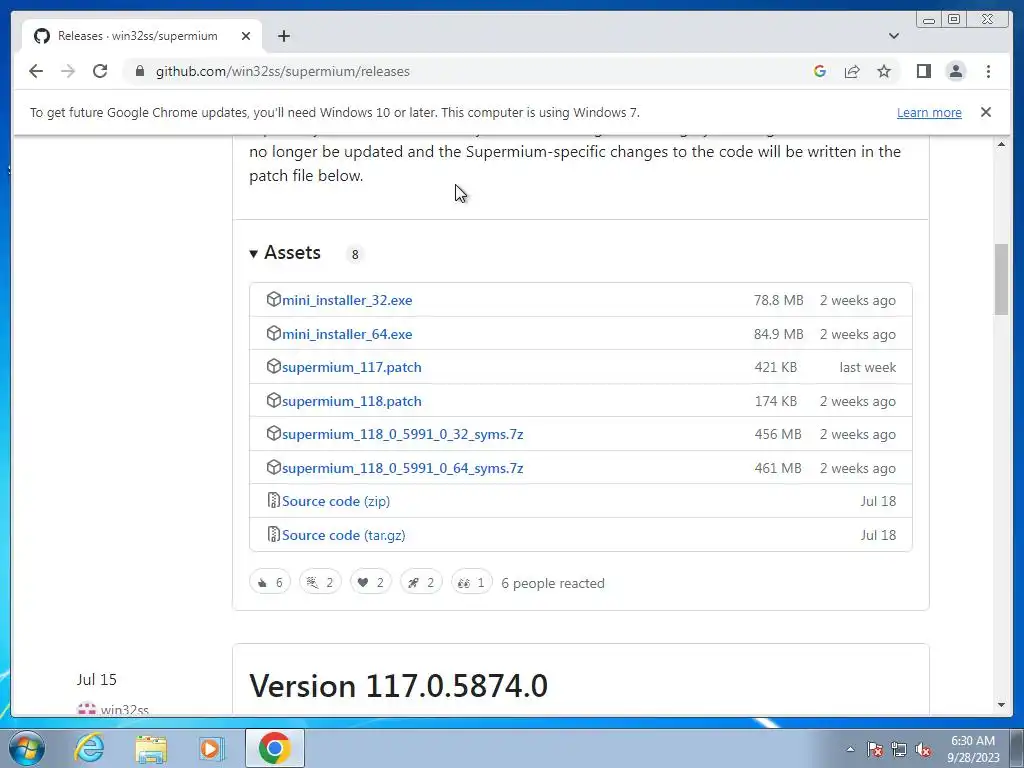The height and width of the screenshot is (768, 1024).
Task: Click the forward navigation arrow
Action: click(x=68, y=71)
